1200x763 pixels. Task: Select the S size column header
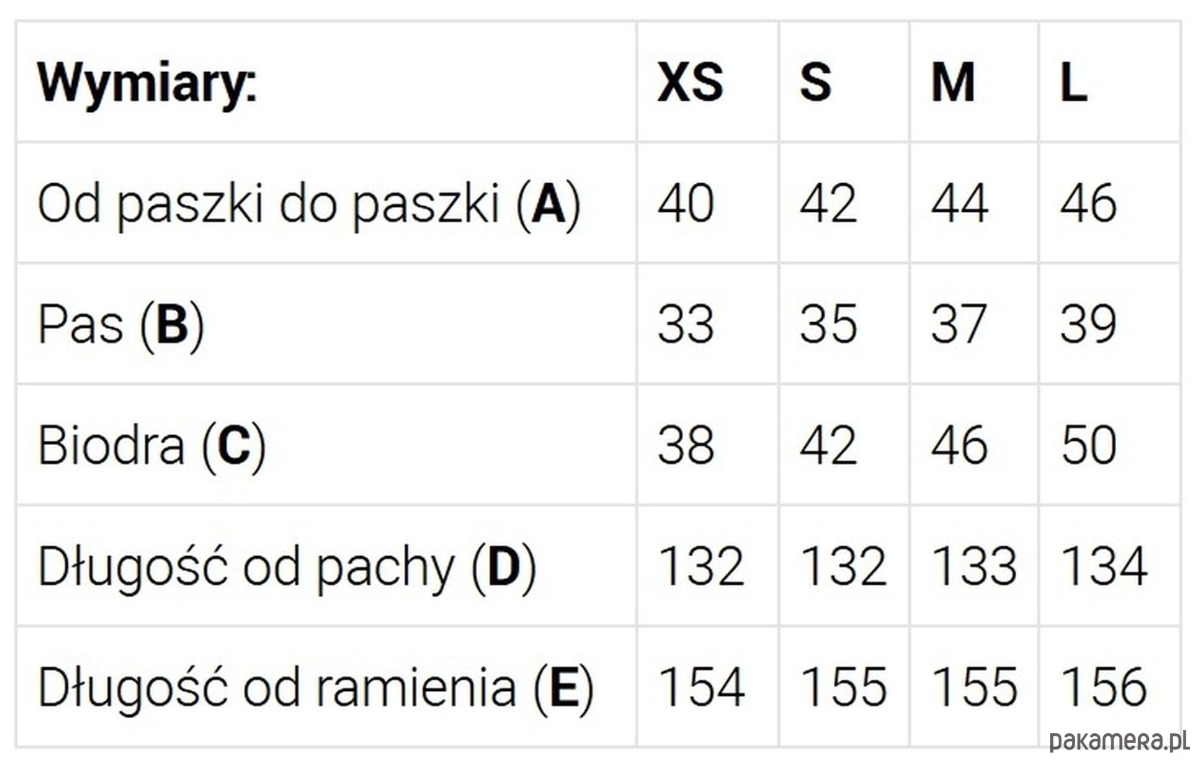click(x=815, y=84)
